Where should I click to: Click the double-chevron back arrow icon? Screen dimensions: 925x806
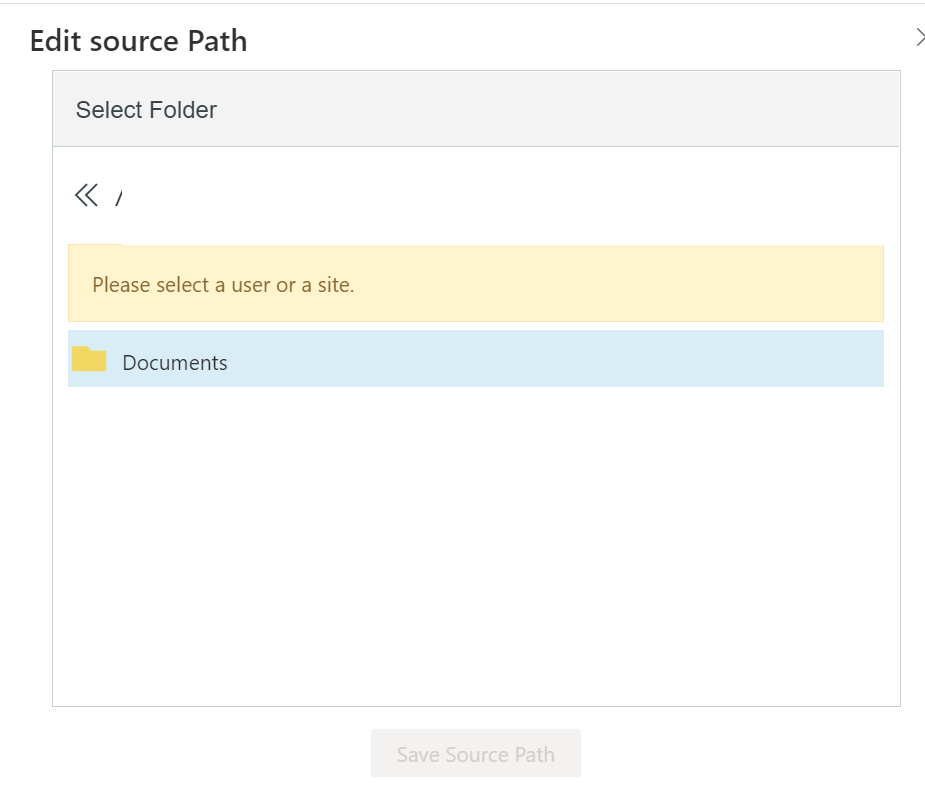[86, 195]
